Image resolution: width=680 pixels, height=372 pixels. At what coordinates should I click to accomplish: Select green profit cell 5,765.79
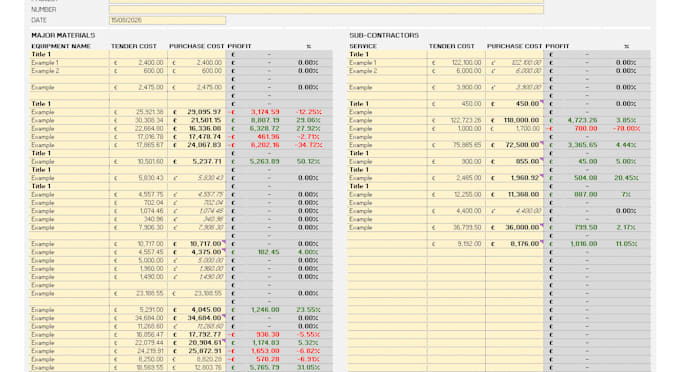pos(265,367)
